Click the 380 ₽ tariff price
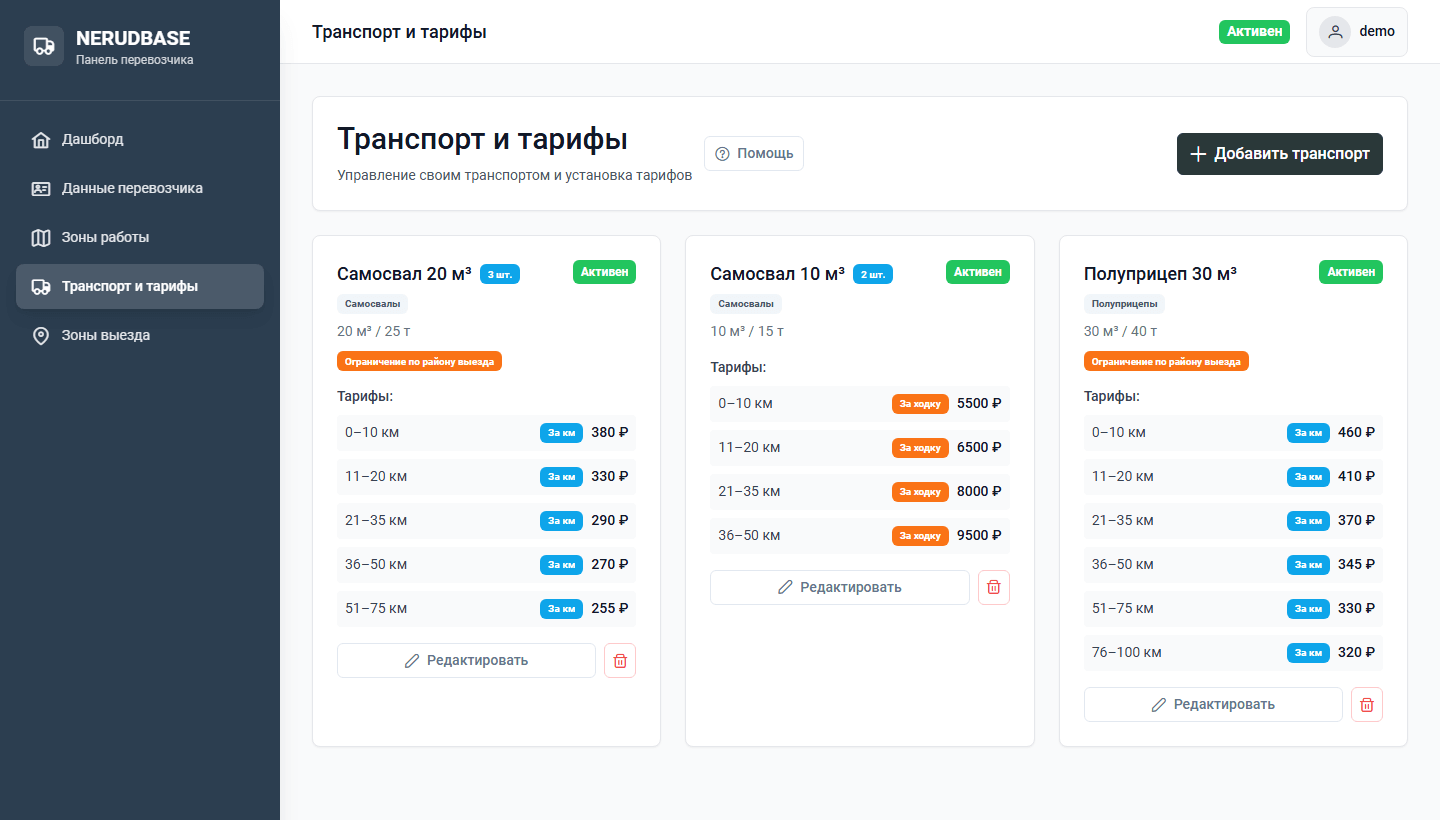This screenshot has height=820, width=1440. point(610,433)
